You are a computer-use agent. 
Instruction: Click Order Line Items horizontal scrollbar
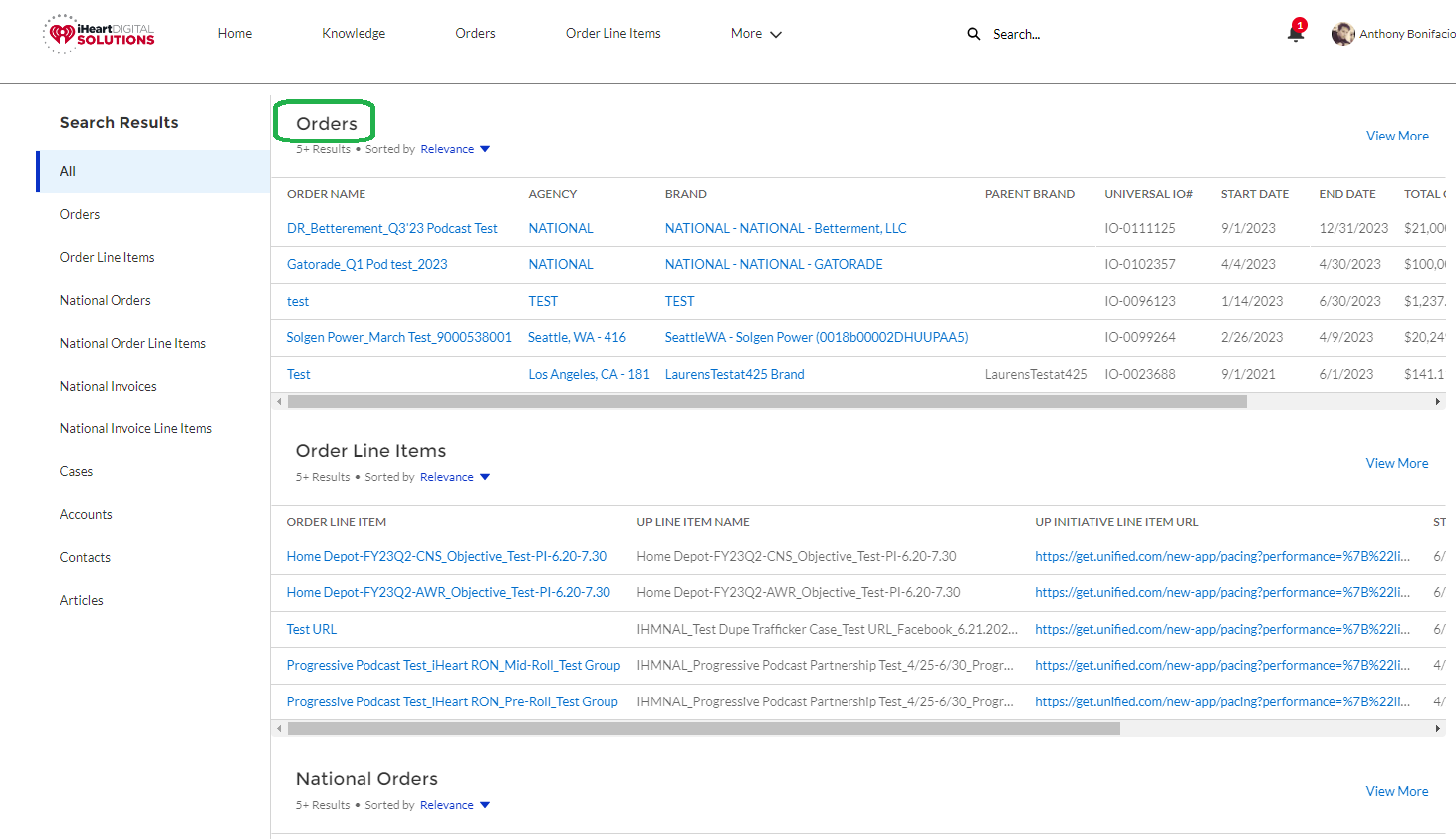tap(703, 728)
